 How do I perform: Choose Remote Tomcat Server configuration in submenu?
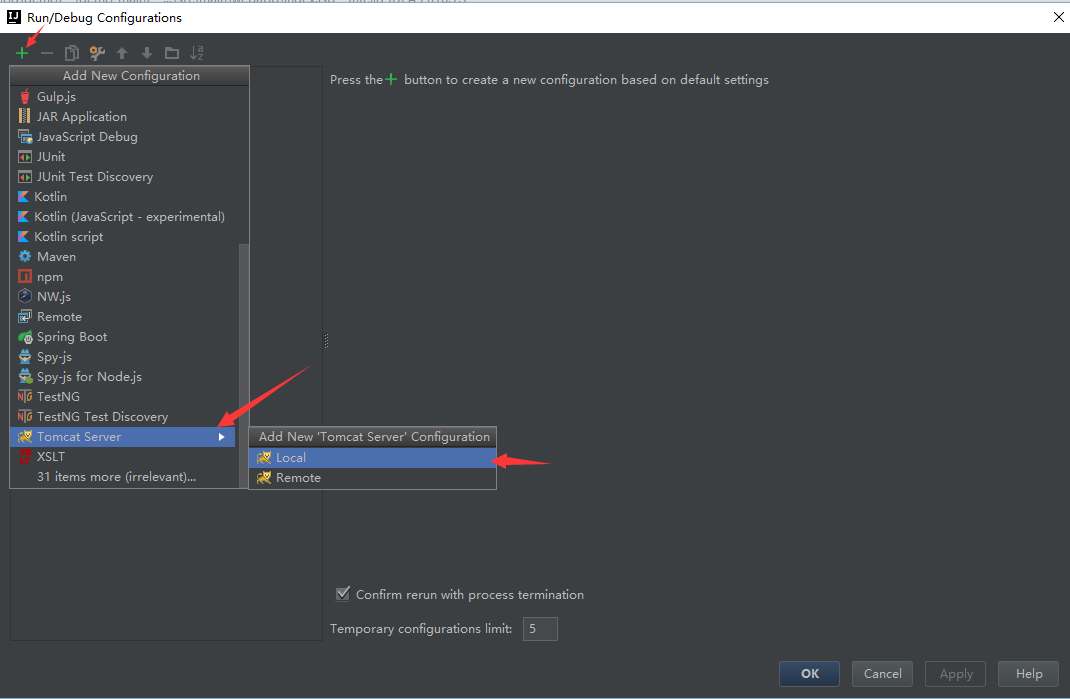point(373,478)
